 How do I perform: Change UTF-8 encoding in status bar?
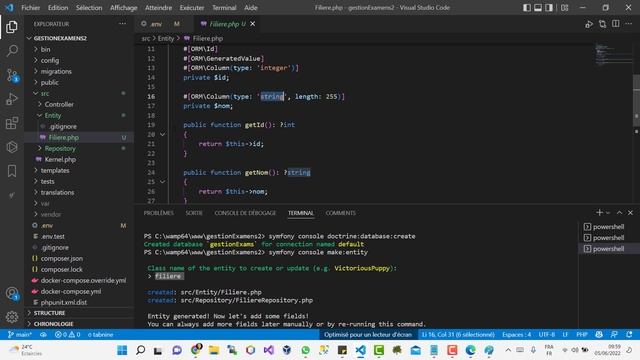point(547,335)
